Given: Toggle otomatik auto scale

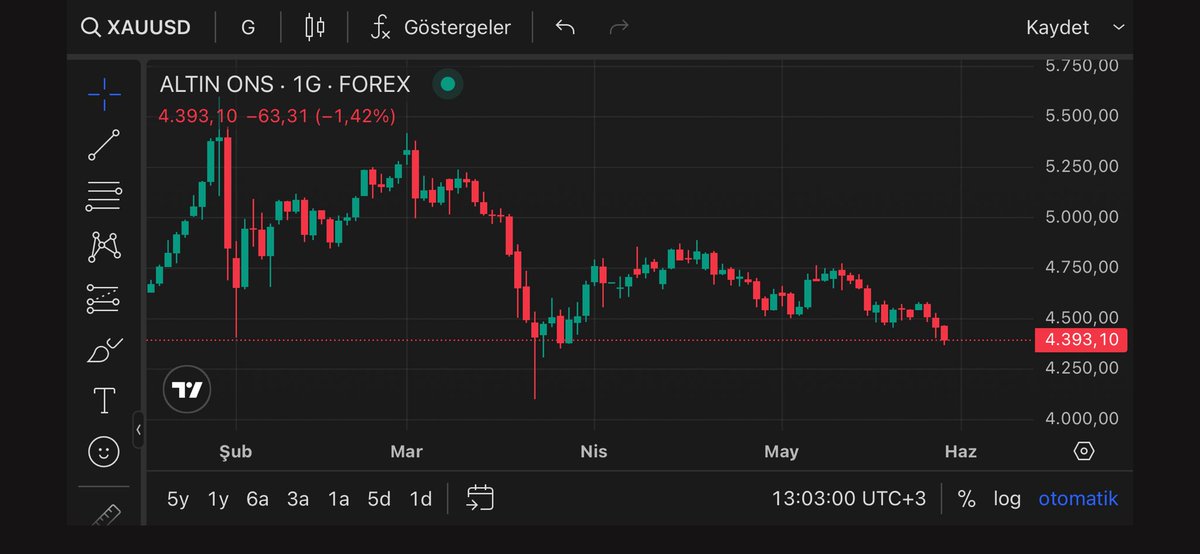Looking at the screenshot, I should pos(1078,499).
